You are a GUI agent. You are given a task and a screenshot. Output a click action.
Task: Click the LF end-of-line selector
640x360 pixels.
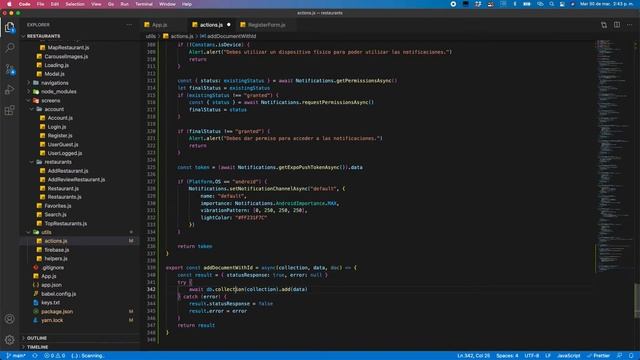click(548, 356)
